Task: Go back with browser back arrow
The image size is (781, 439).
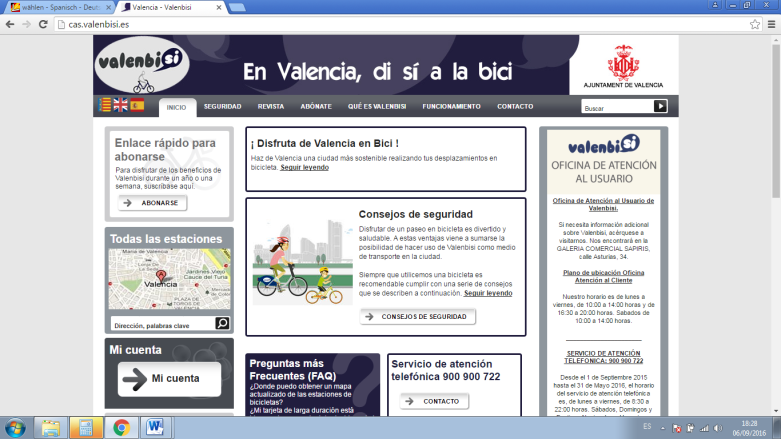Action: click(10, 24)
